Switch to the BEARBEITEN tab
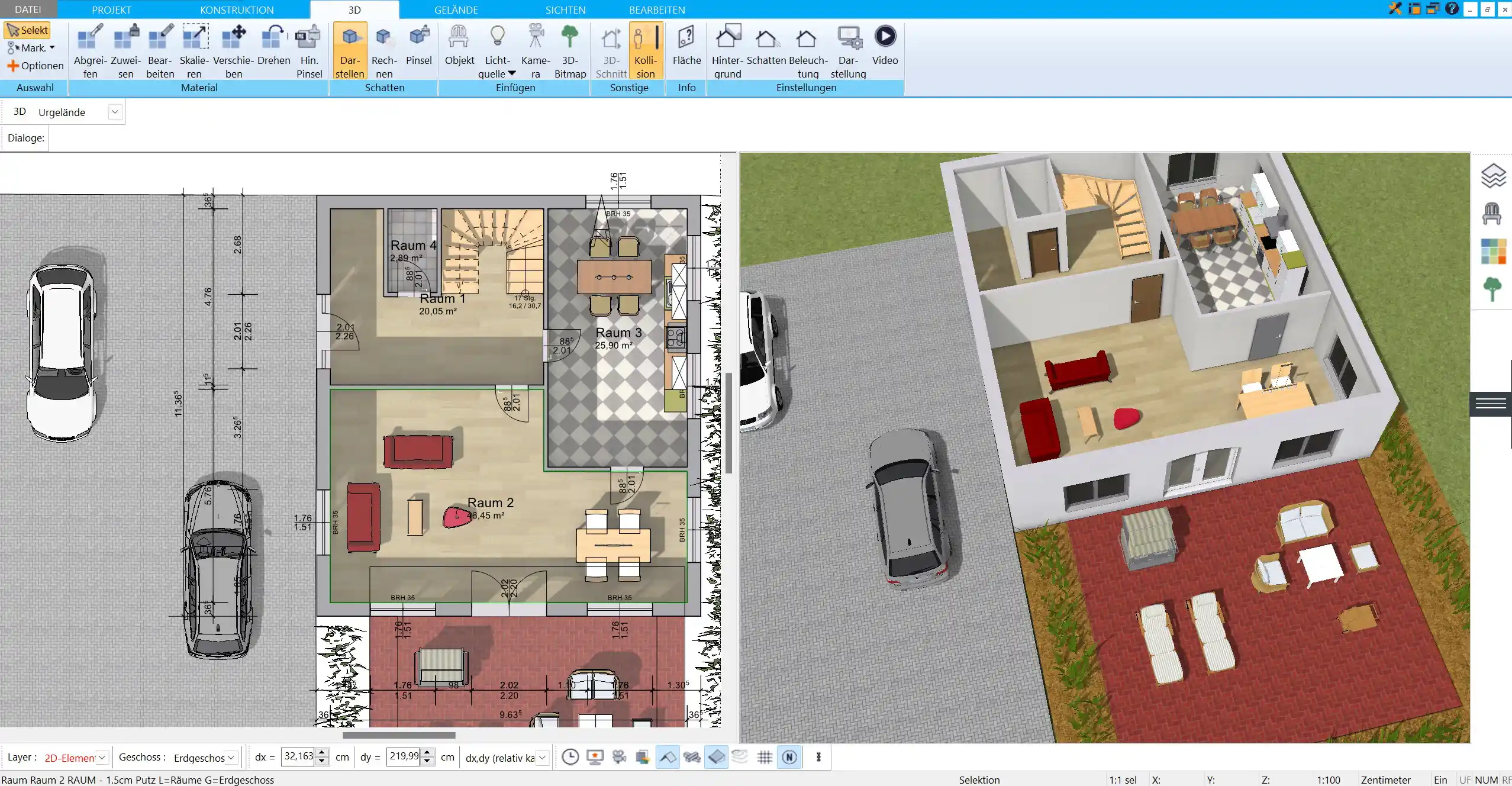The image size is (1512, 786). coord(657,9)
